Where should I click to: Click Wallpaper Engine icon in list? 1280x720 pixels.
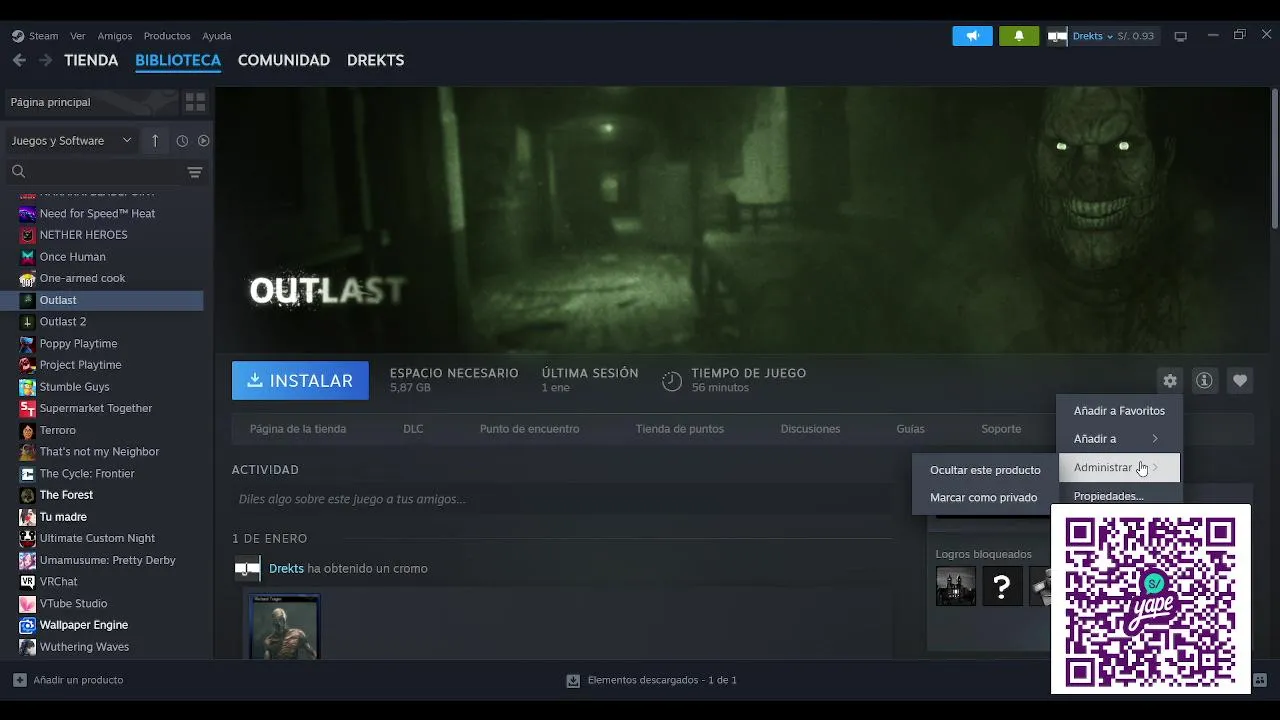pyautogui.click(x=28, y=625)
